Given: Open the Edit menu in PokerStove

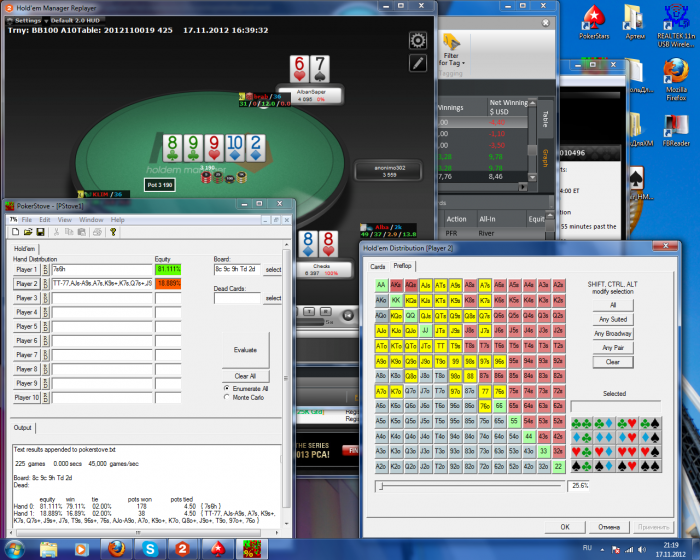Looking at the screenshot, I should click(x=45, y=220).
